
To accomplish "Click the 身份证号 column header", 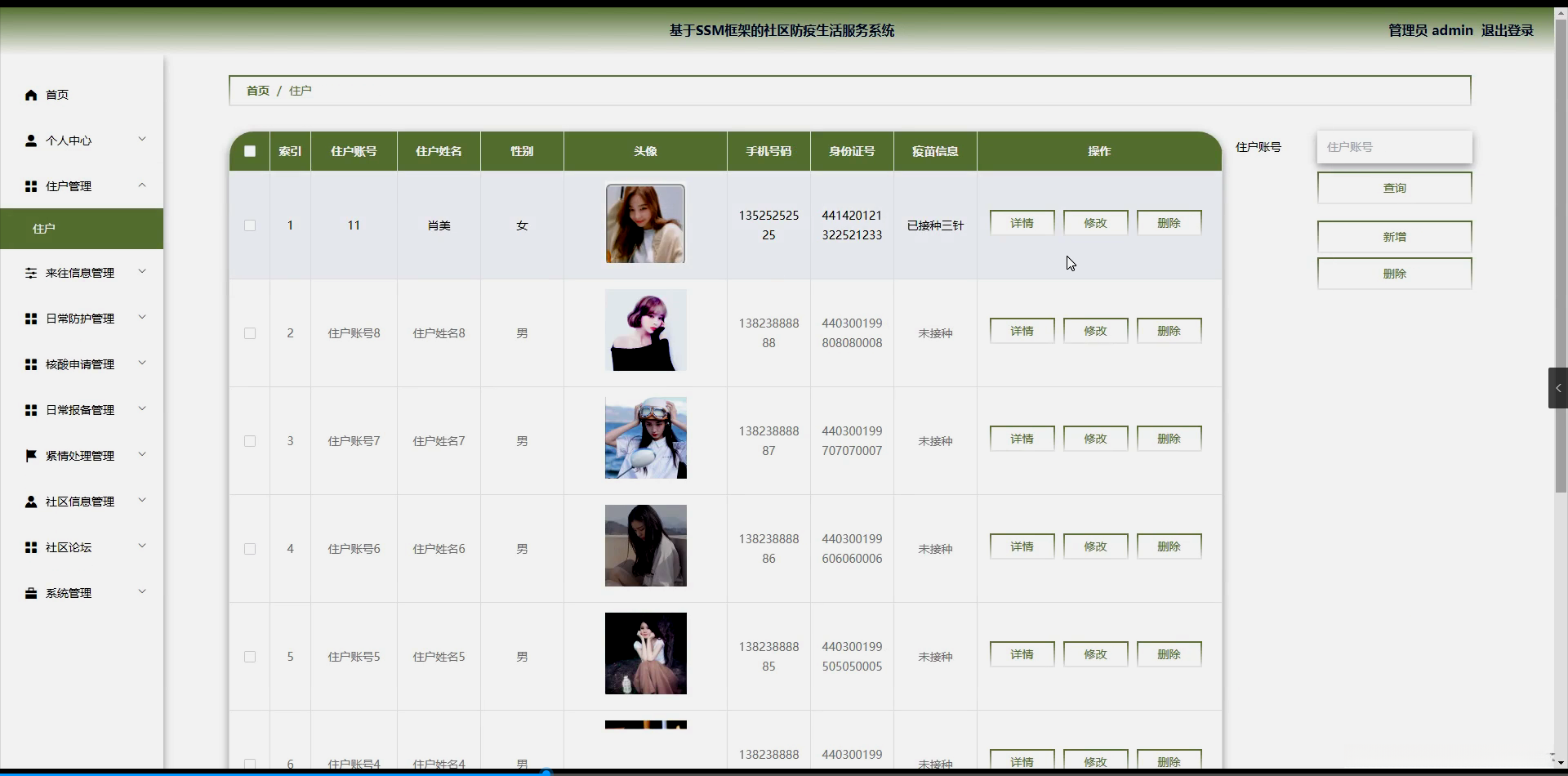I will tap(852, 151).
